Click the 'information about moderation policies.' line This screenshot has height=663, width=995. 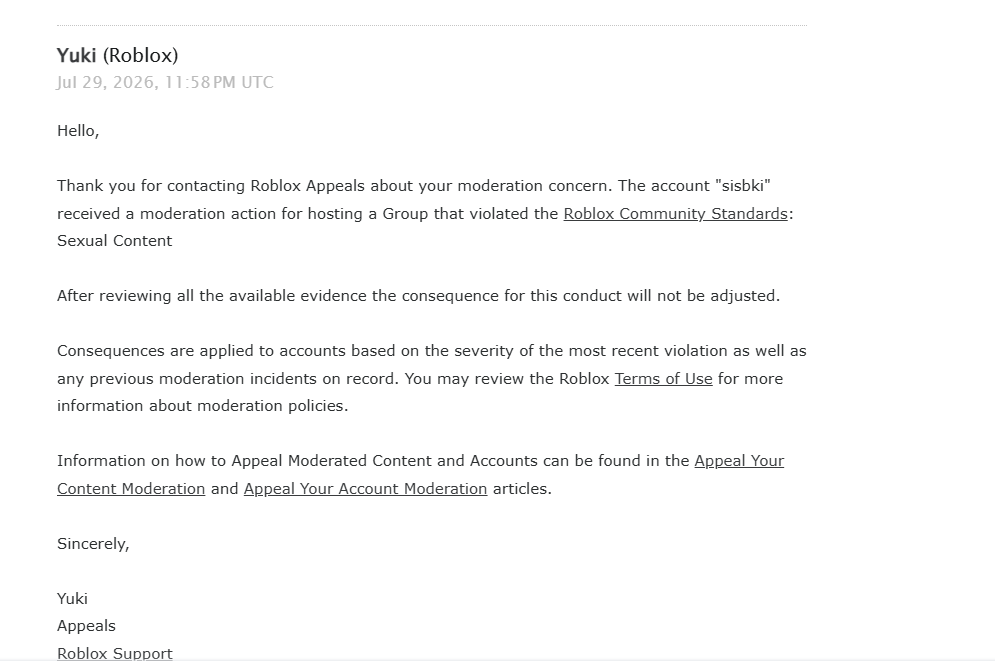click(202, 406)
